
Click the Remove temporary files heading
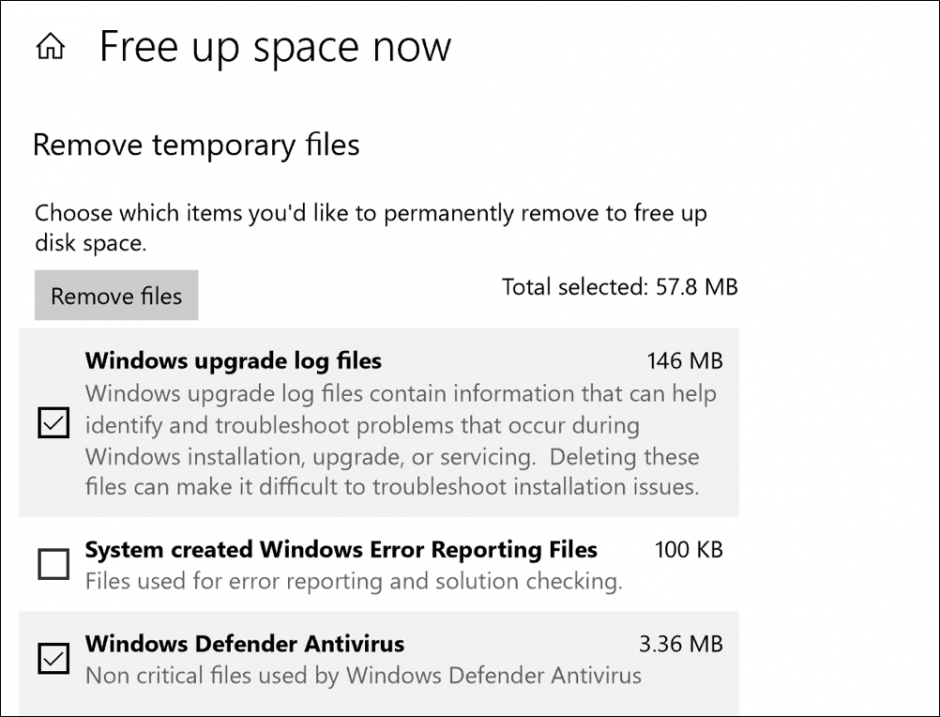click(197, 145)
